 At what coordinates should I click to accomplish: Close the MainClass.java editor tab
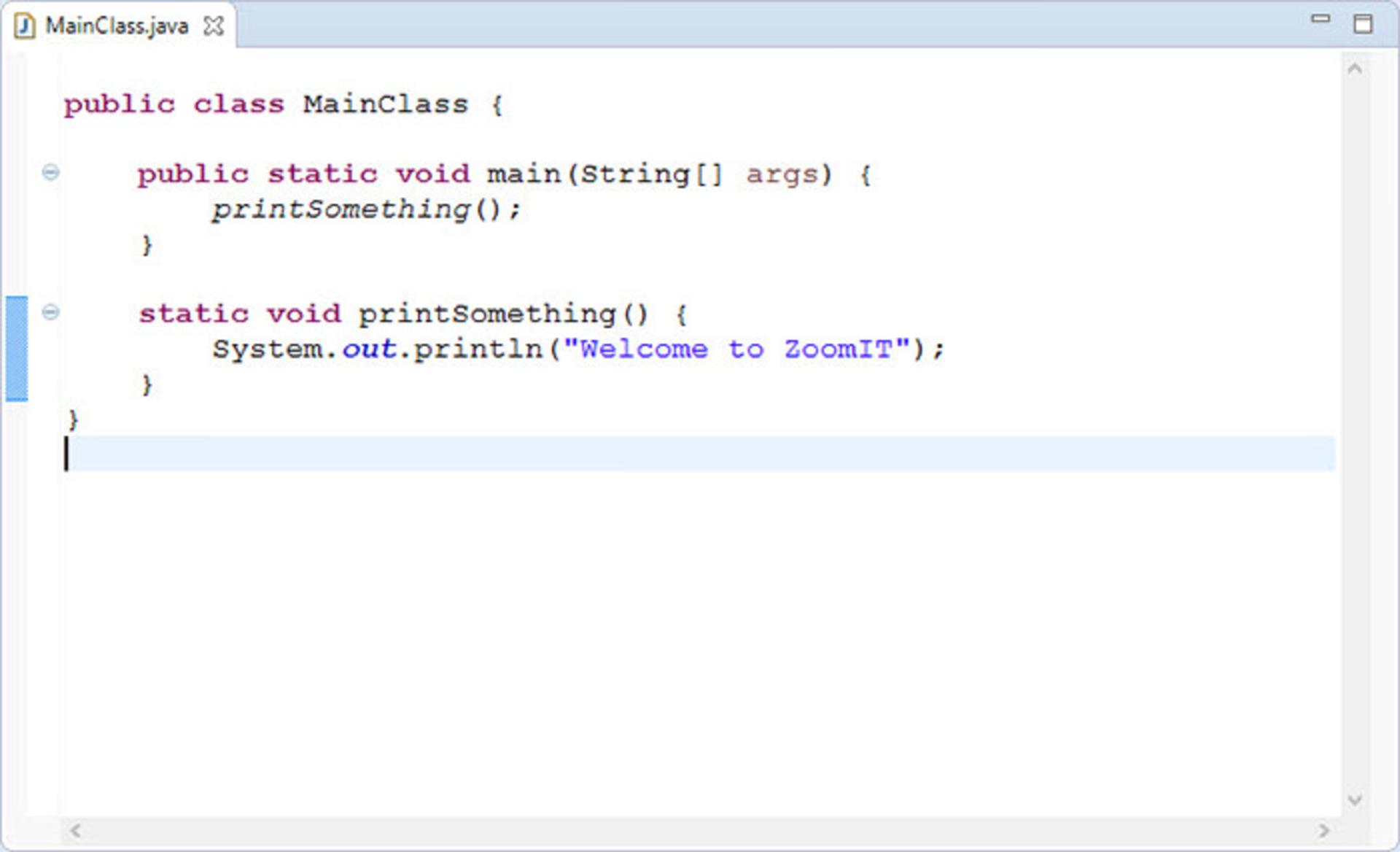[213, 26]
